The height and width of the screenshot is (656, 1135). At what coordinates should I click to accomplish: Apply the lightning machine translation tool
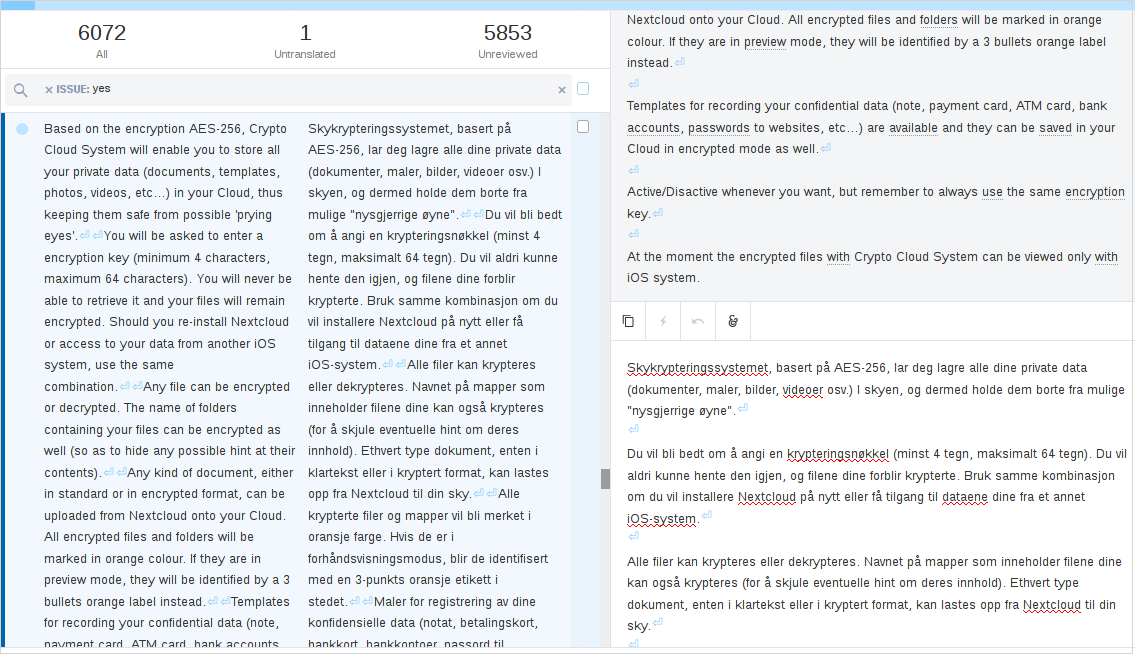click(x=663, y=321)
